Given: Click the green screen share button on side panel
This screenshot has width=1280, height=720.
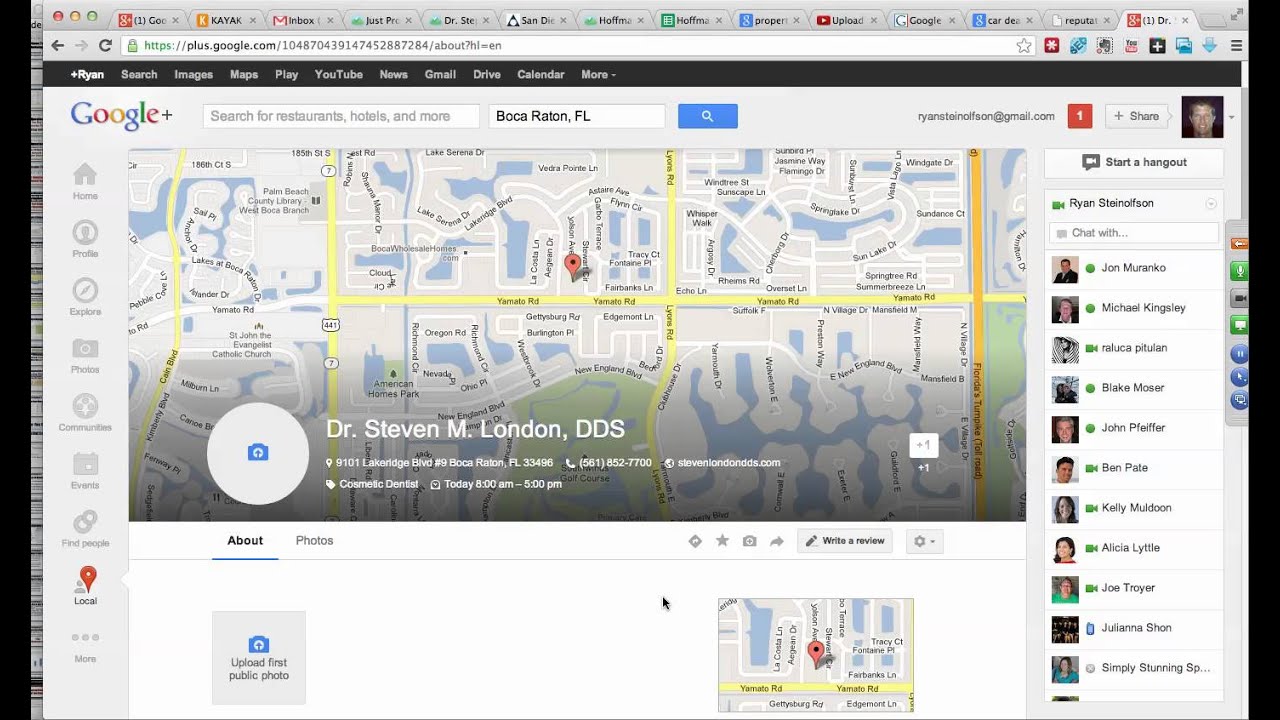Looking at the screenshot, I should (x=1240, y=325).
